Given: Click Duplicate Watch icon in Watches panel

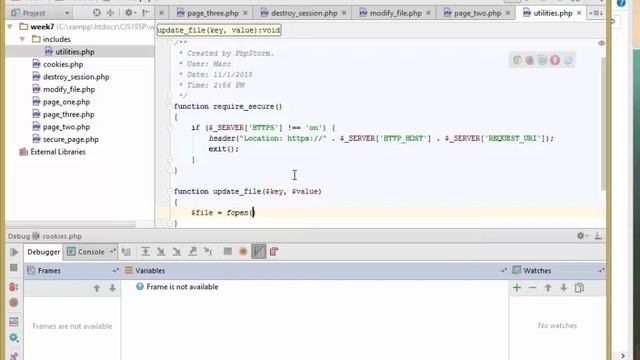Looking at the screenshot, I should [x=579, y=288].
